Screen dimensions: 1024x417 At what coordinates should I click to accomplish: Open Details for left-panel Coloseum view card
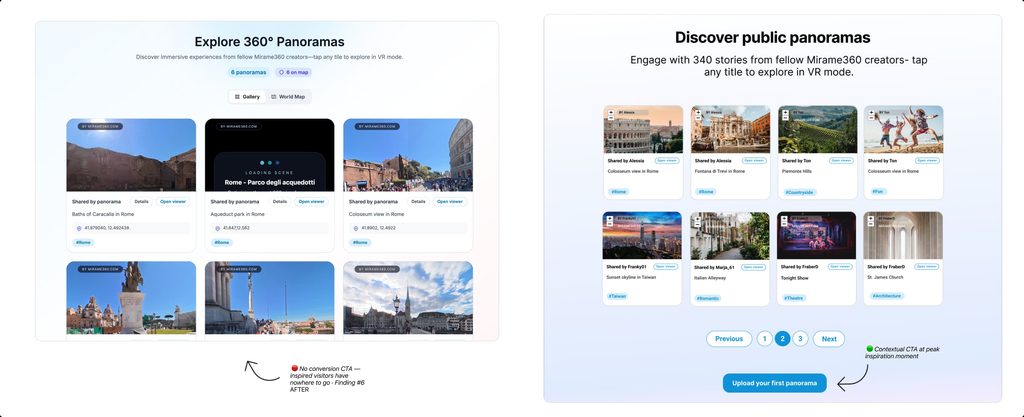click(419, 202)
